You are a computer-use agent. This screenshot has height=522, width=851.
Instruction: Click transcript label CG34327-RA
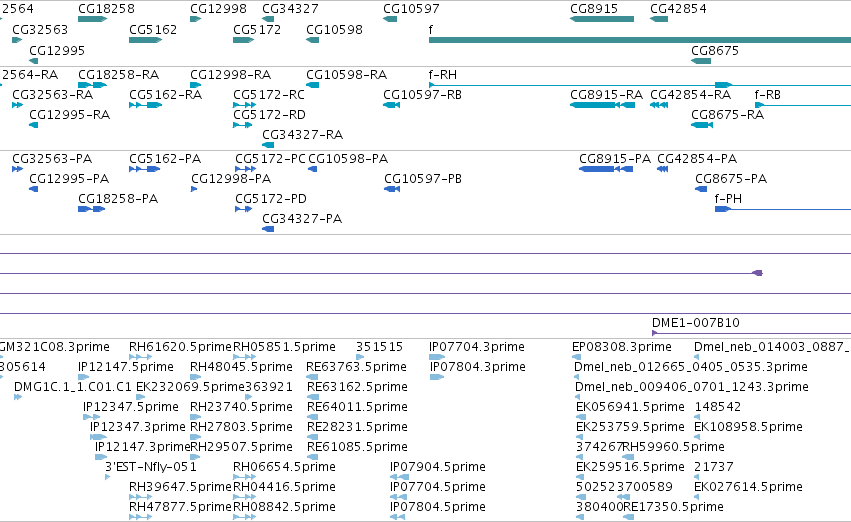click(x=302, y=135)
